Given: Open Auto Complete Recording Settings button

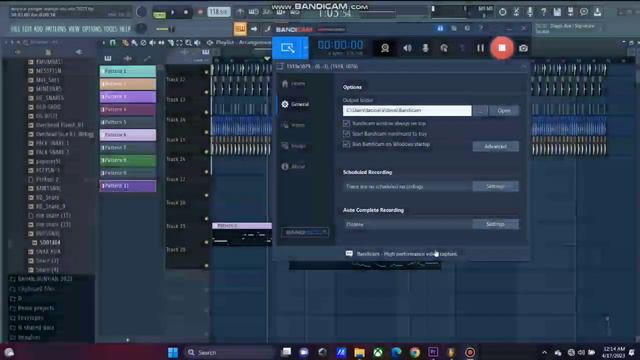Looking at the screenshot, I should tap(496, 224).
